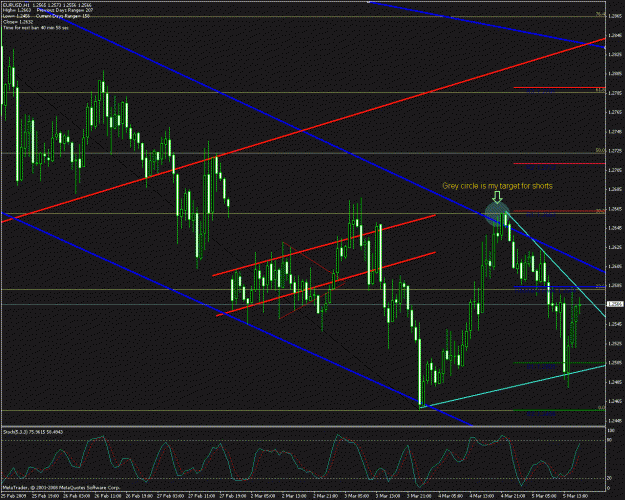This screenshot has height=500, width=625.
Task: Select the grey circle target object
Action: point(497,214)
